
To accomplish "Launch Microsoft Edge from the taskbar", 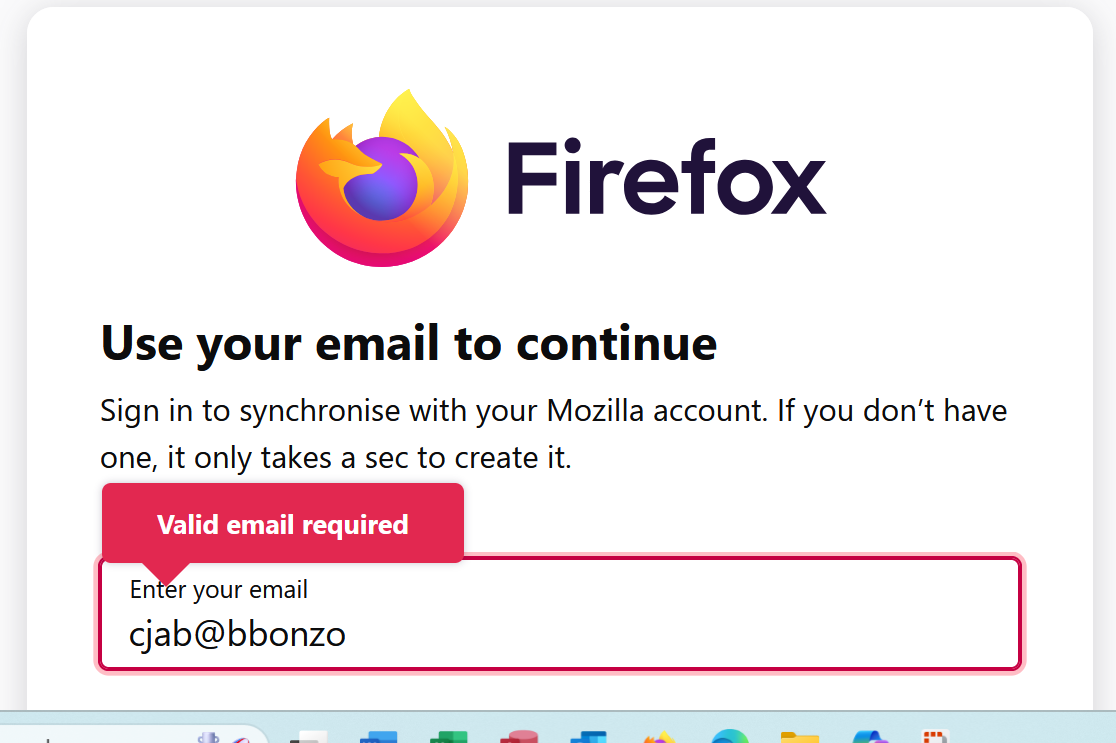I will coord(730,738).
